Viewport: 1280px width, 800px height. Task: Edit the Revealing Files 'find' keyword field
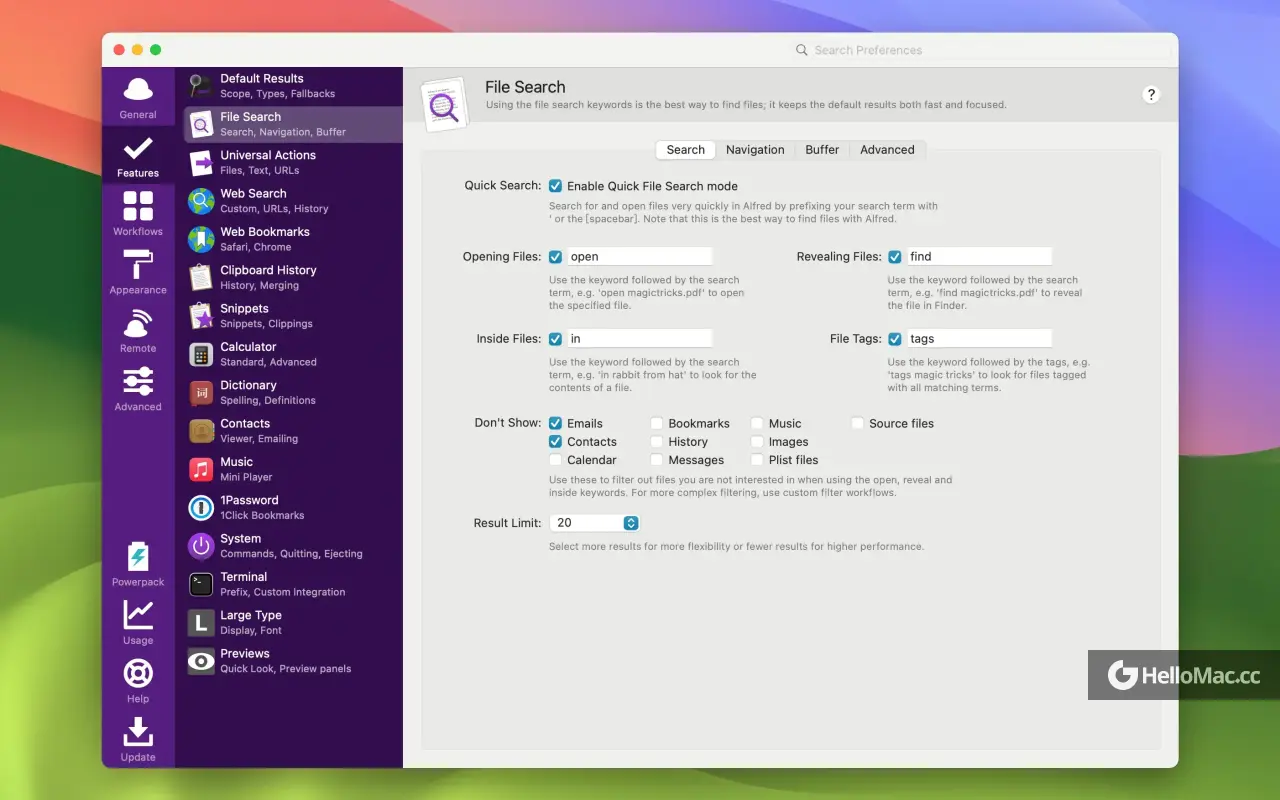pyautogui.click(x=979, y=257)
